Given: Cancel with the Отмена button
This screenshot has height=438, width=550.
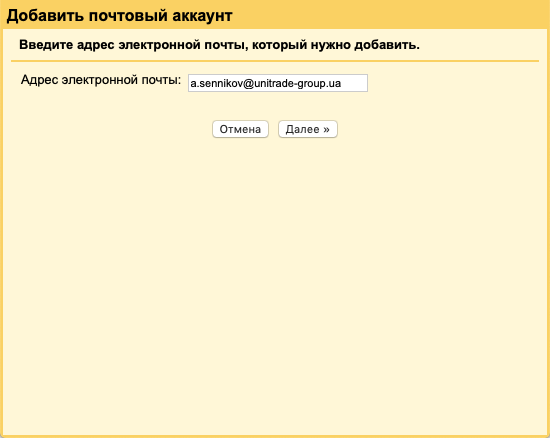Looking at the screenshot, I should click(x=240, y=129).
